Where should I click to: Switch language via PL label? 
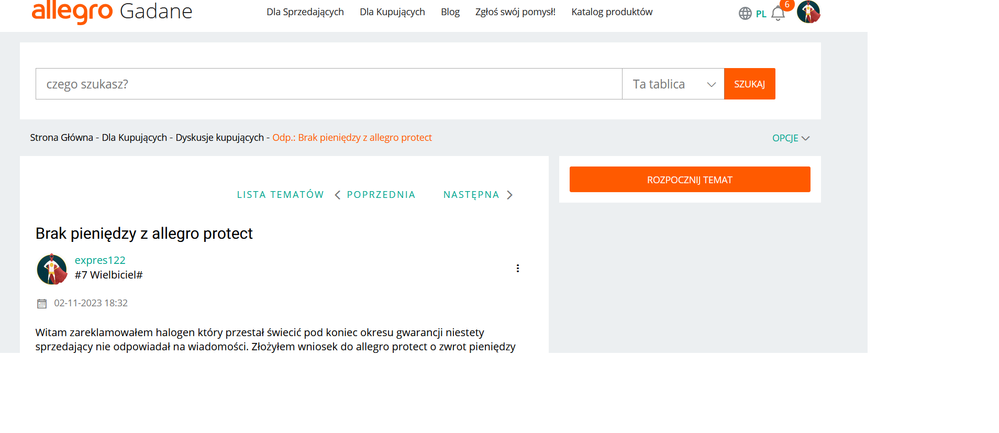(x=761, y=14)
